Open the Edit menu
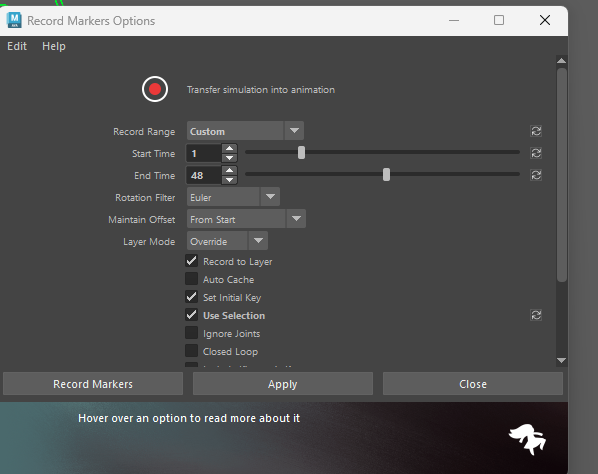 coord(17,46)
